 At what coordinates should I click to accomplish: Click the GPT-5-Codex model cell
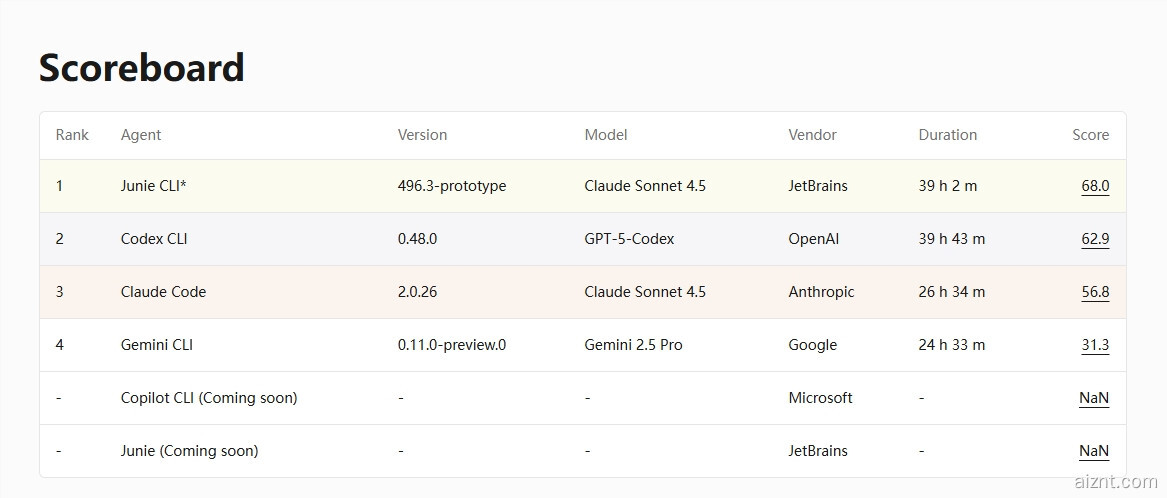coord(629,239)
